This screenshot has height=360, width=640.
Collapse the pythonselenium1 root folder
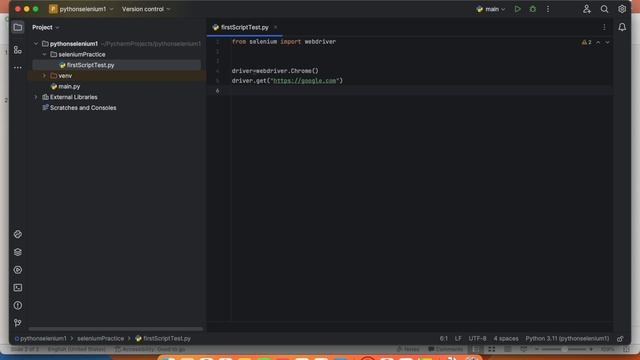[36, 44]
